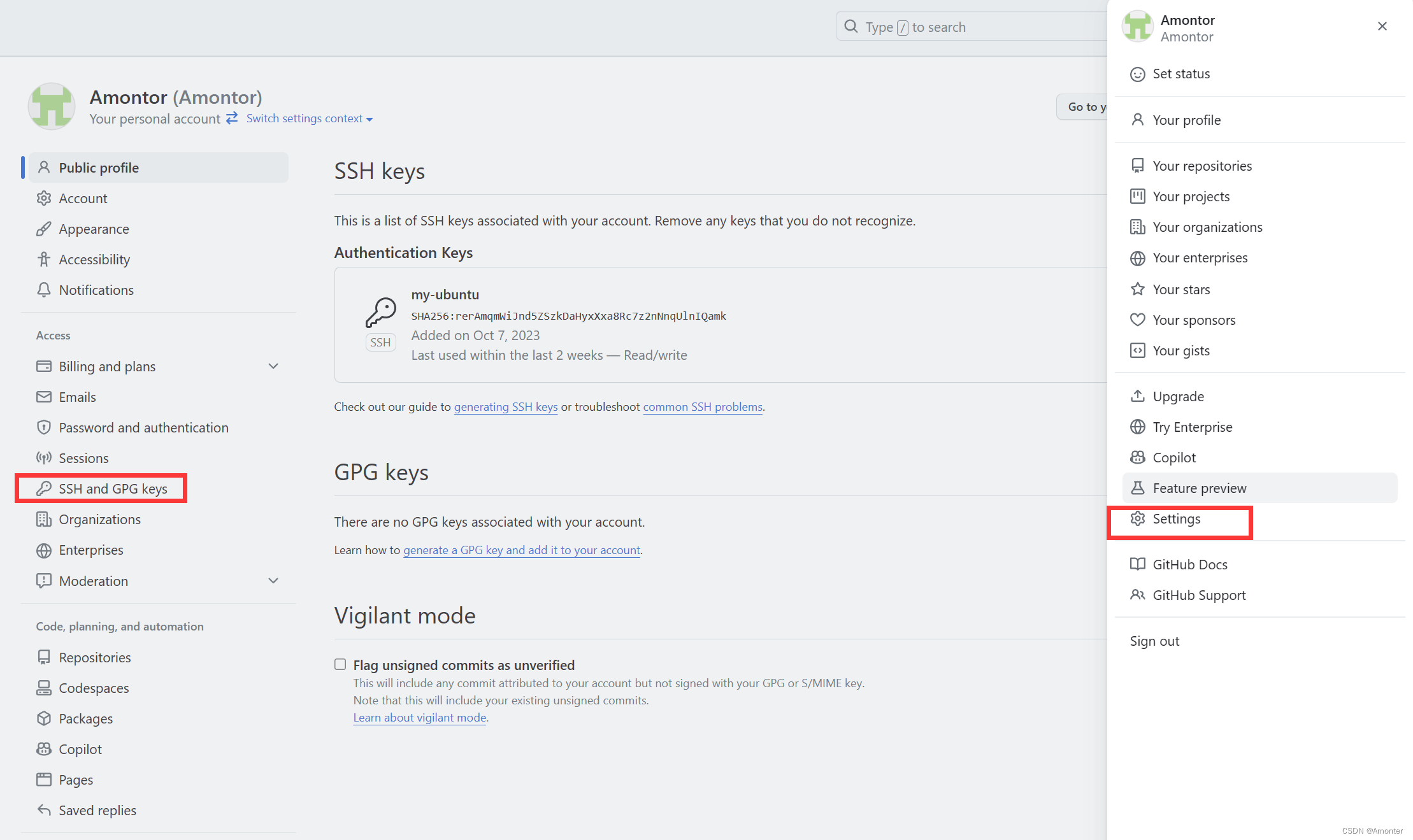Click the my-ubuntu key title

click(445, 295)
